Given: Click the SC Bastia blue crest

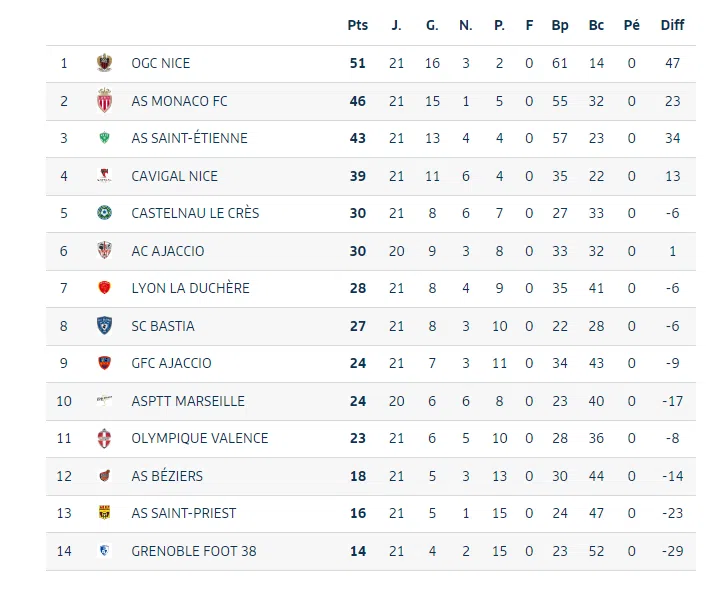Looking at the screenshot, I should point(103,326).
